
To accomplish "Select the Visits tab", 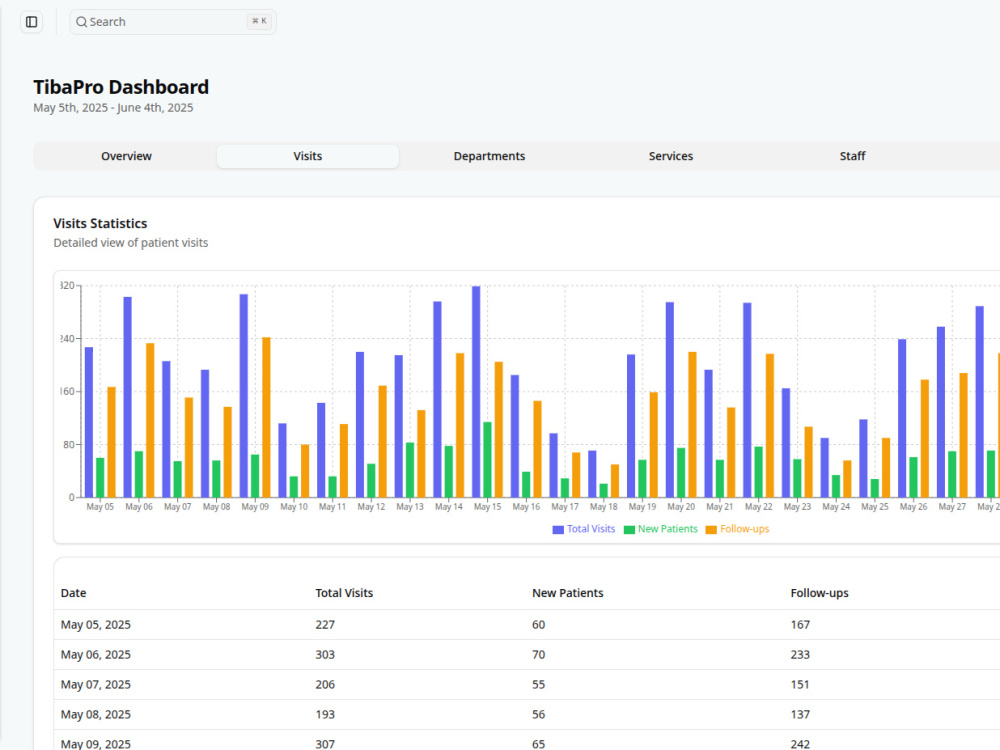I will point(307,156).
